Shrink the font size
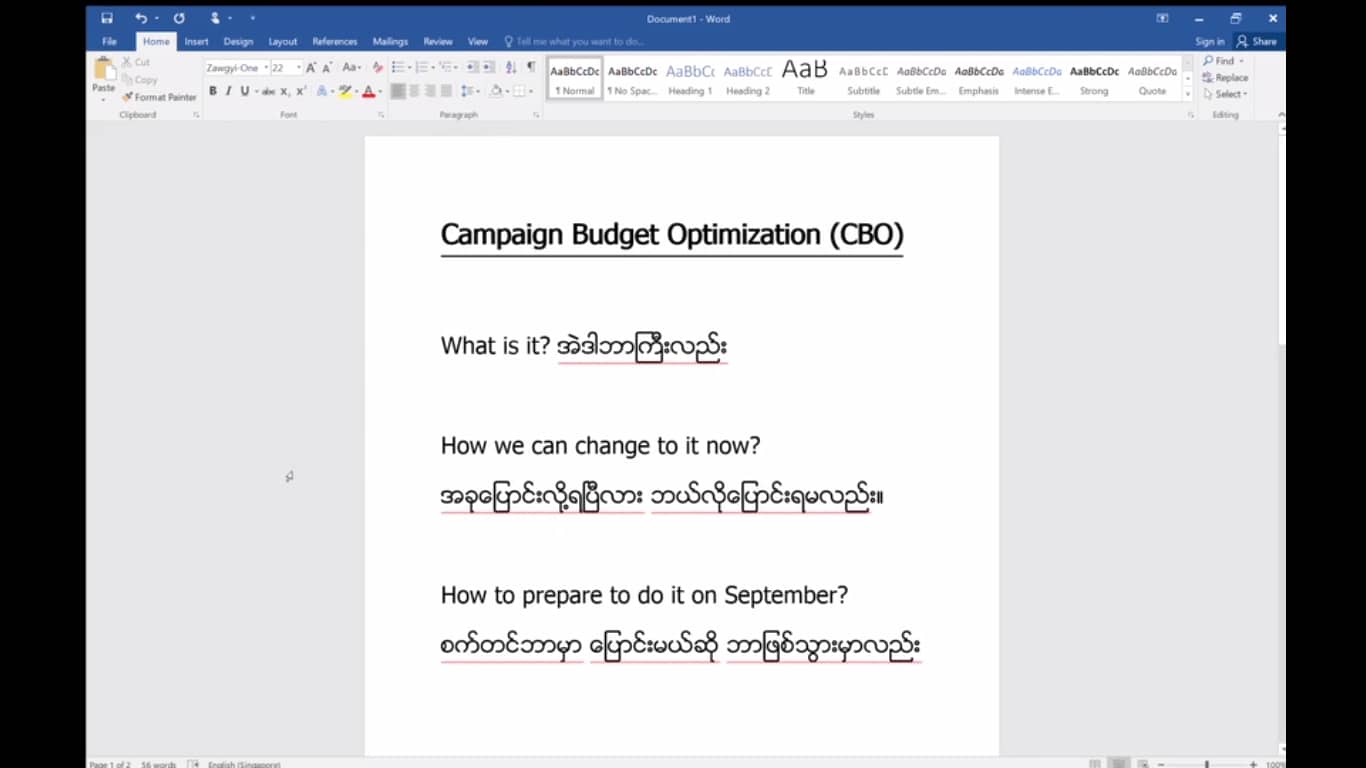The width and height of the screenshot is (1366, 768). (327, 67)
